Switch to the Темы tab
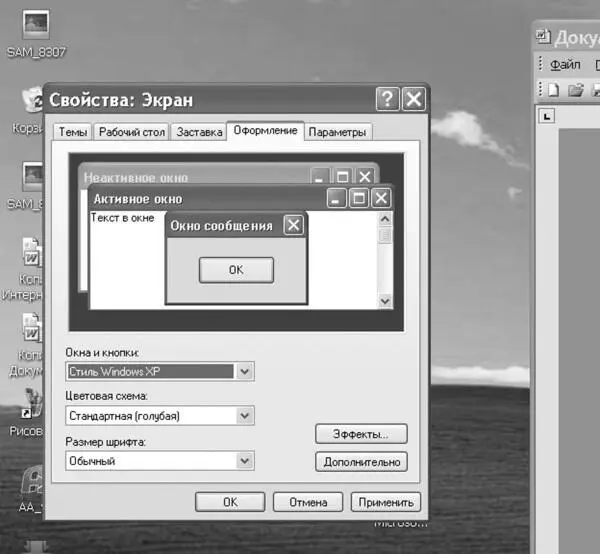The image size is (600, 554). tap(72, 132)
